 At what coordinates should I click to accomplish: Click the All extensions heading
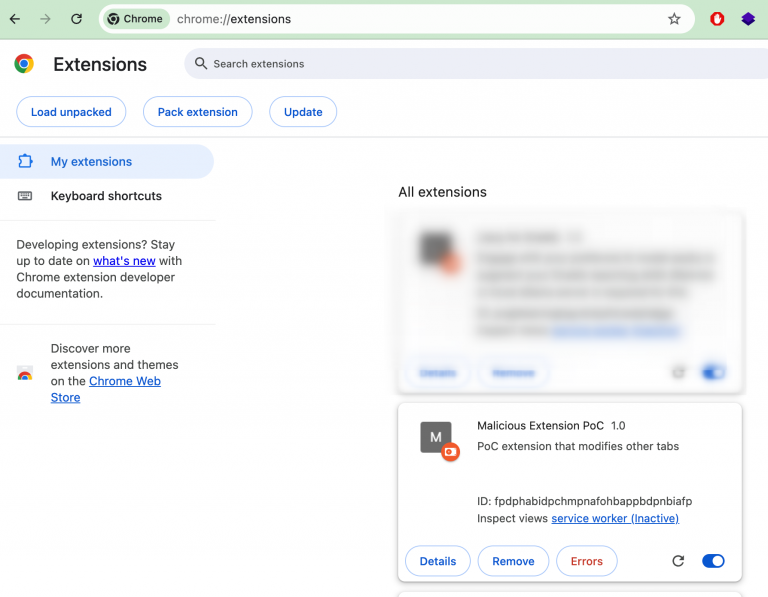(x=442, y=192)
